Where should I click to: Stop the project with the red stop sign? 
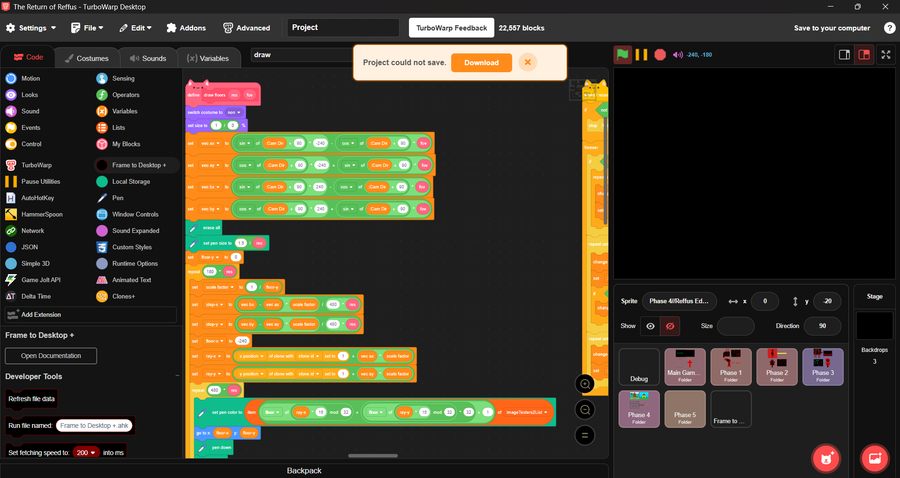[x=660, y=55]
